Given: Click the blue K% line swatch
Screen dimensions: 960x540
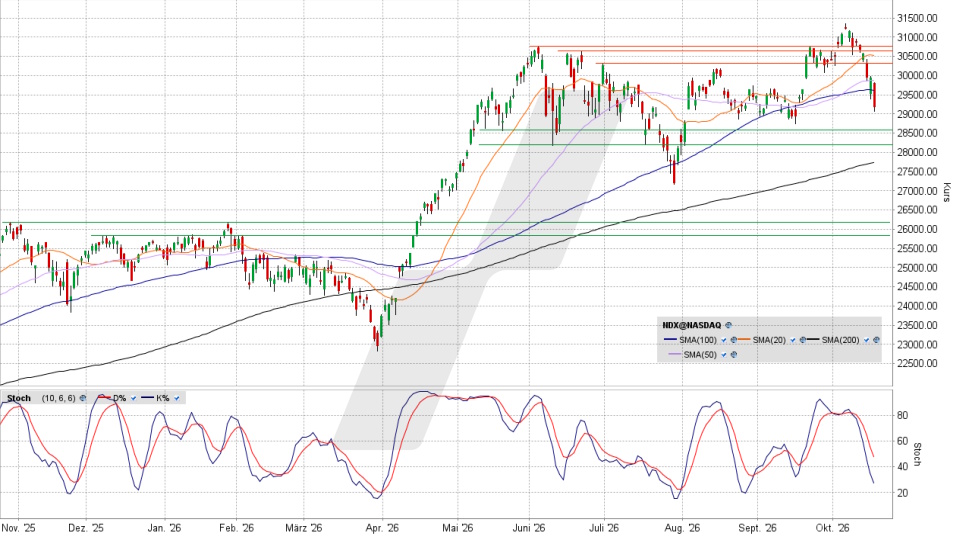Looking at the screenshot, I should click(148, 397).
